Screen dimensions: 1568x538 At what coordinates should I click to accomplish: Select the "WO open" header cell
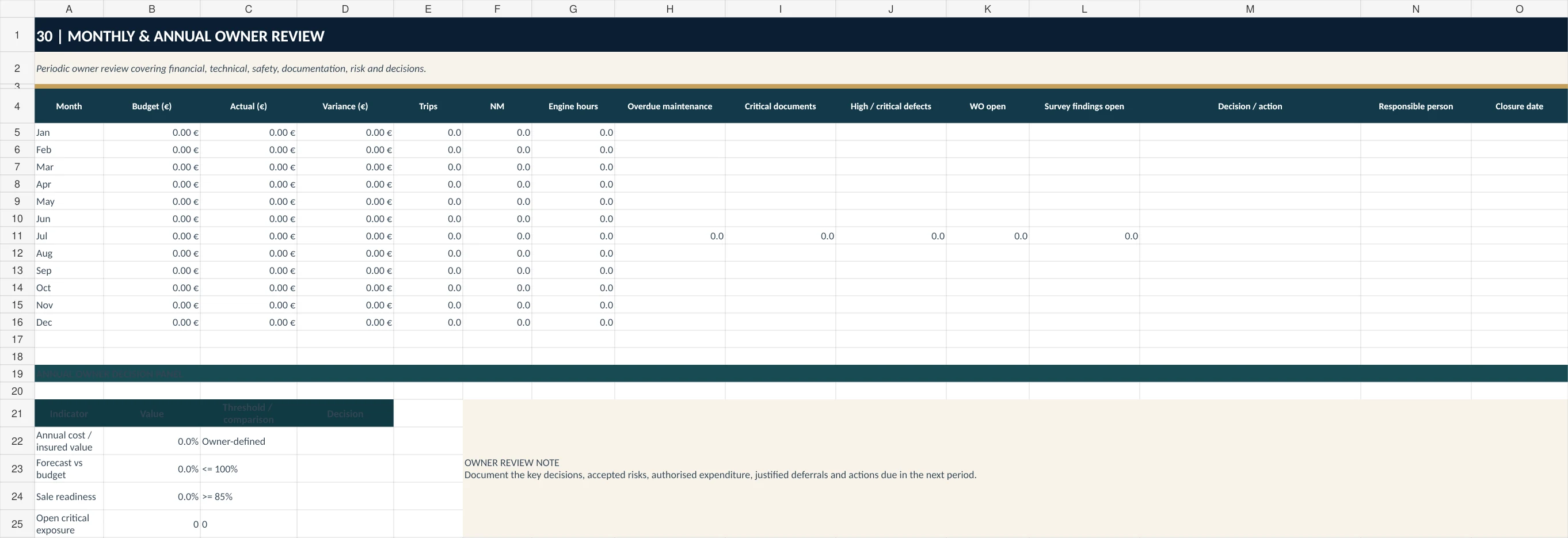coord(987,106)
